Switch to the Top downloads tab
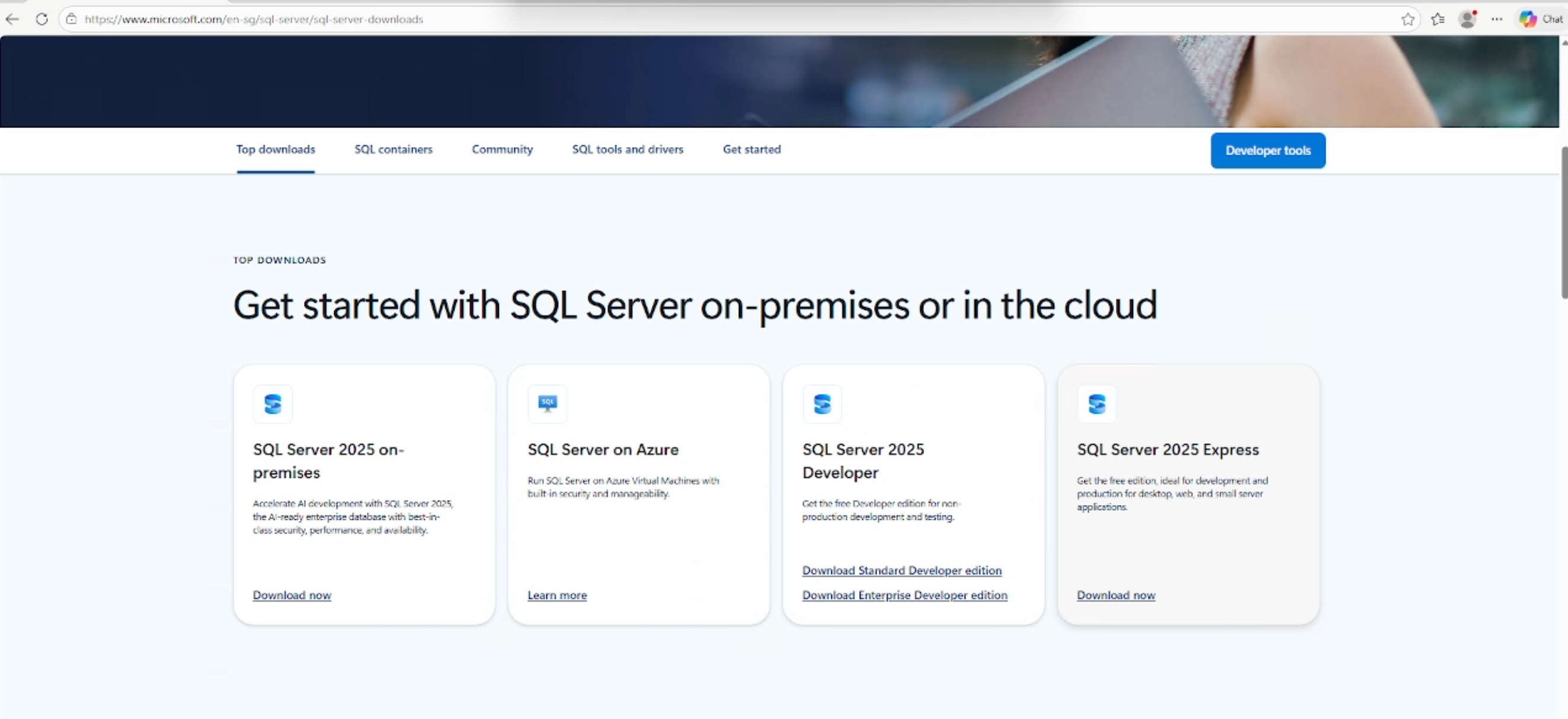 275,149
